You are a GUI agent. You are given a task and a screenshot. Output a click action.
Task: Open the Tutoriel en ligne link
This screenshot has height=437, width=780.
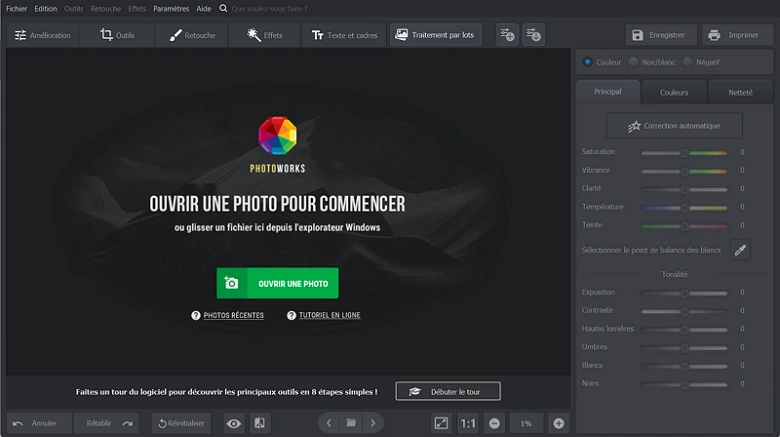pos(329,315)
